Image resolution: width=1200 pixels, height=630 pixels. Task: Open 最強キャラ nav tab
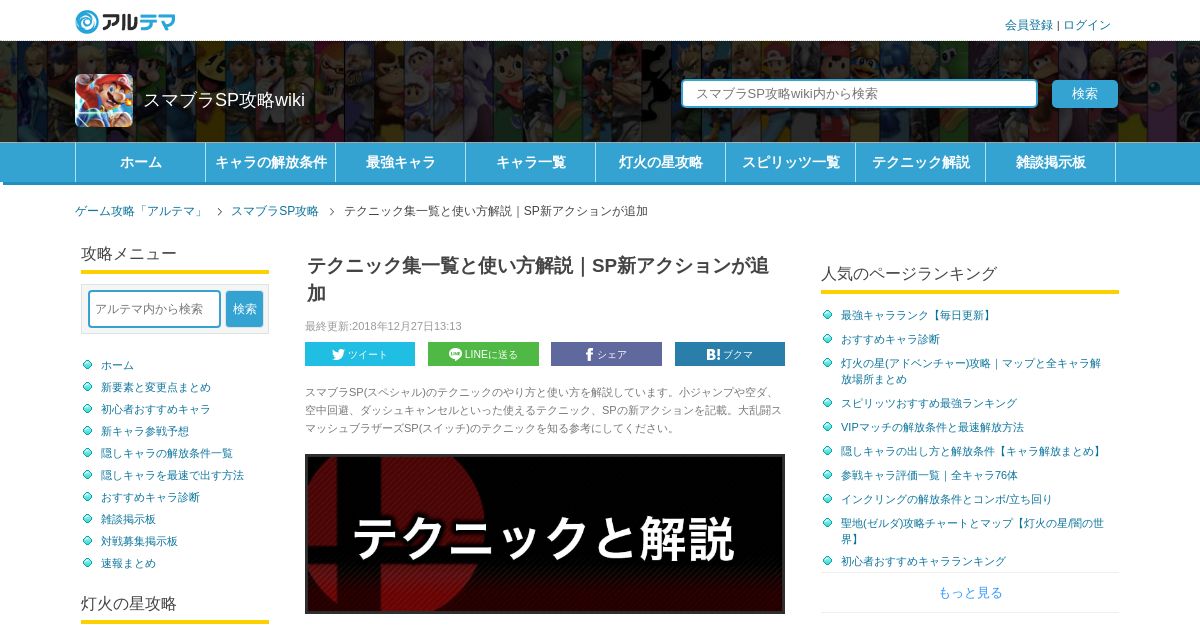(400, 162)
